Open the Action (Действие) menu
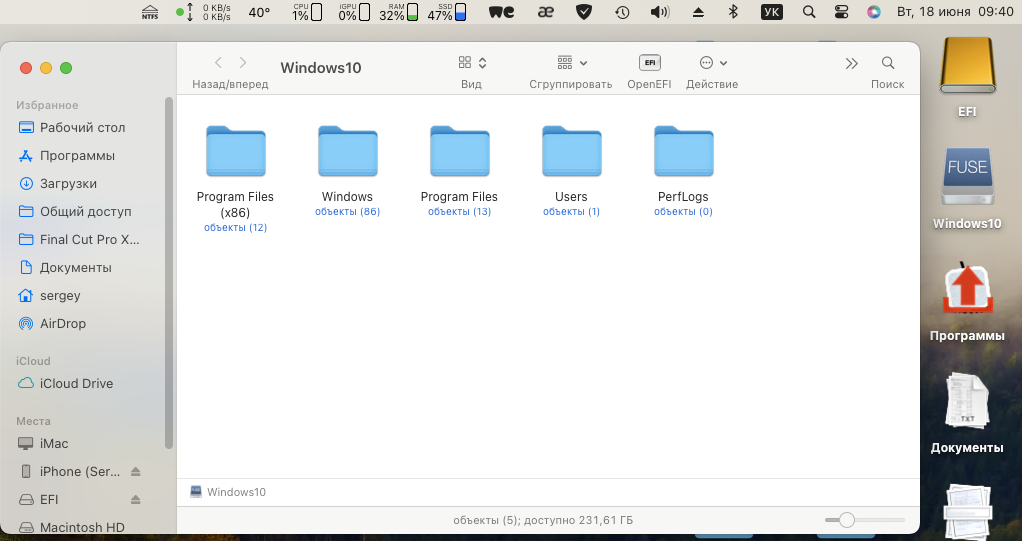Viewport: 1022px width, 541px height. (x=712, y=63)
